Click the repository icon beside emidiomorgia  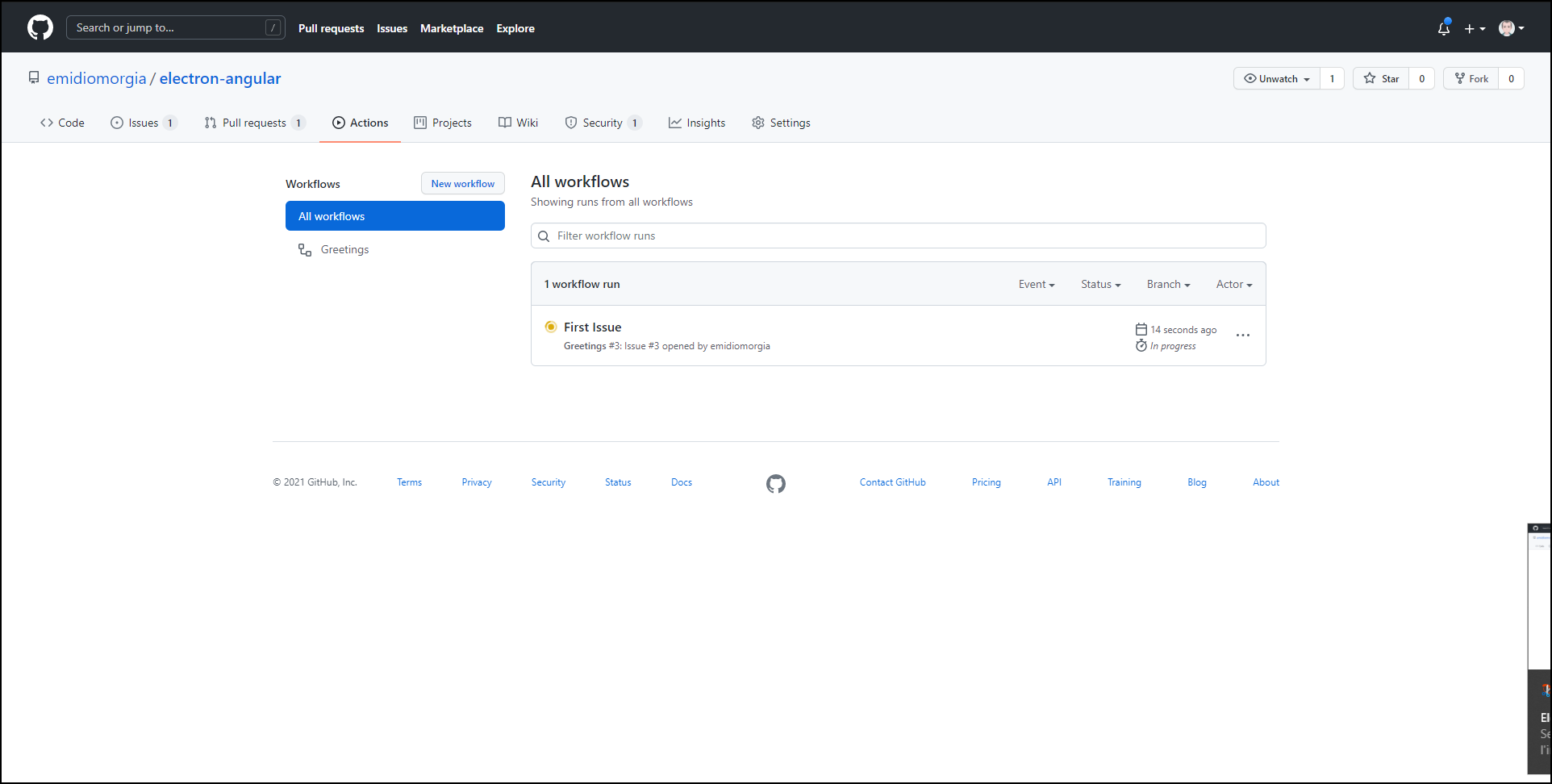coord(34,78)
